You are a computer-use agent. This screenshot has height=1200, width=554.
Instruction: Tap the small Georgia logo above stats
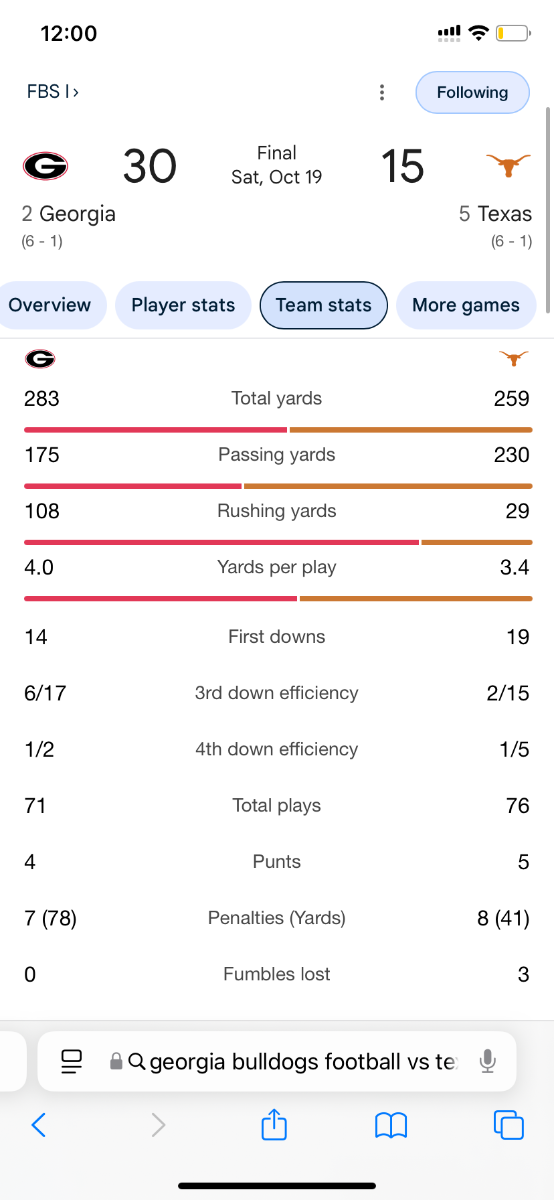coord(39,358)
